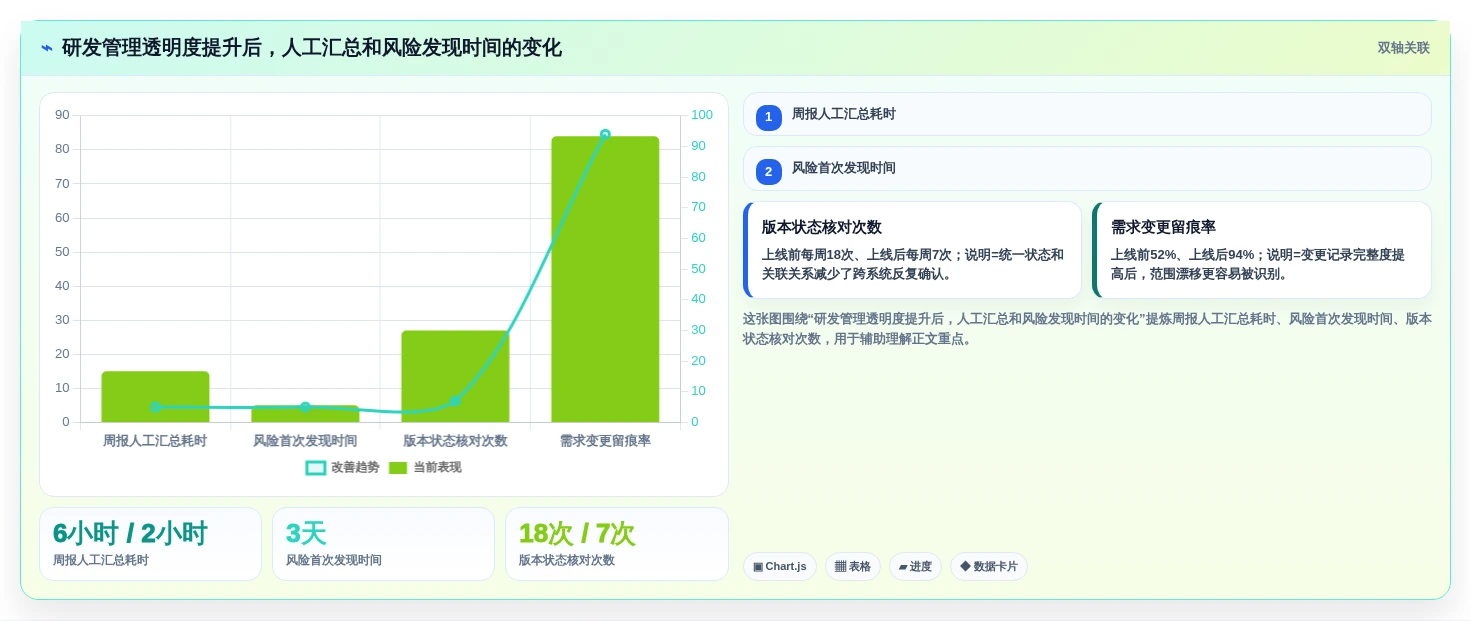Click the x-axis label 周报人工汇总耗时
Image resolution: width=1471 pixels, height=621 pixels.
tap(155, 441)
